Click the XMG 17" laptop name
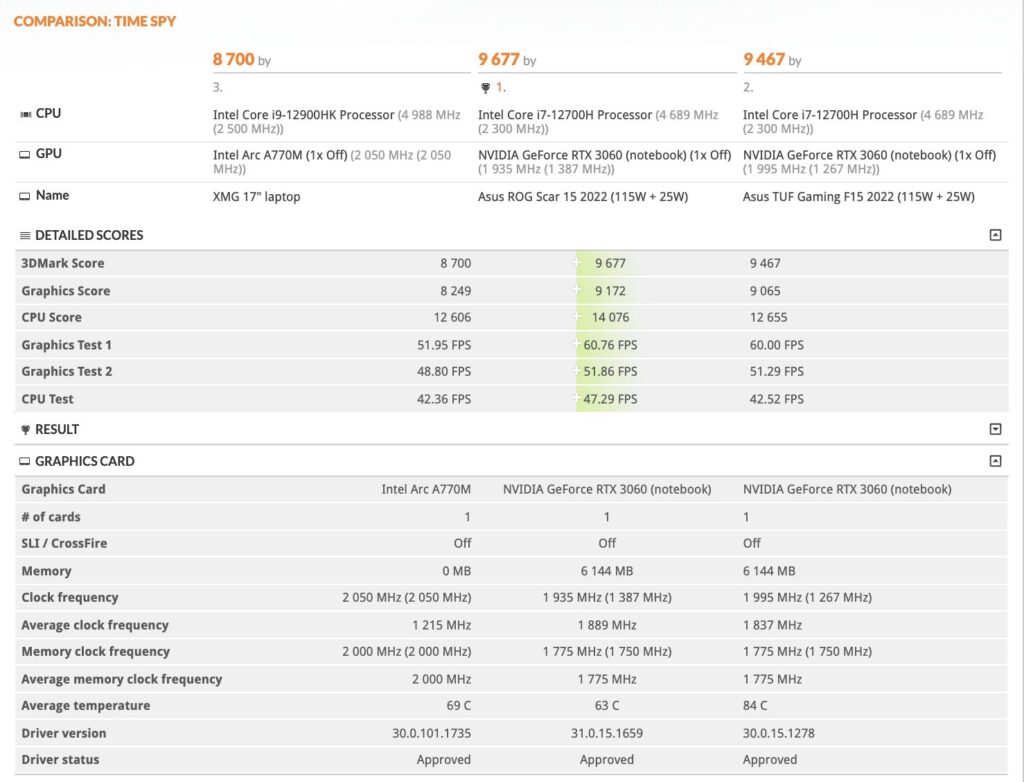The image size is (1024, 782). tap(257, 197)
